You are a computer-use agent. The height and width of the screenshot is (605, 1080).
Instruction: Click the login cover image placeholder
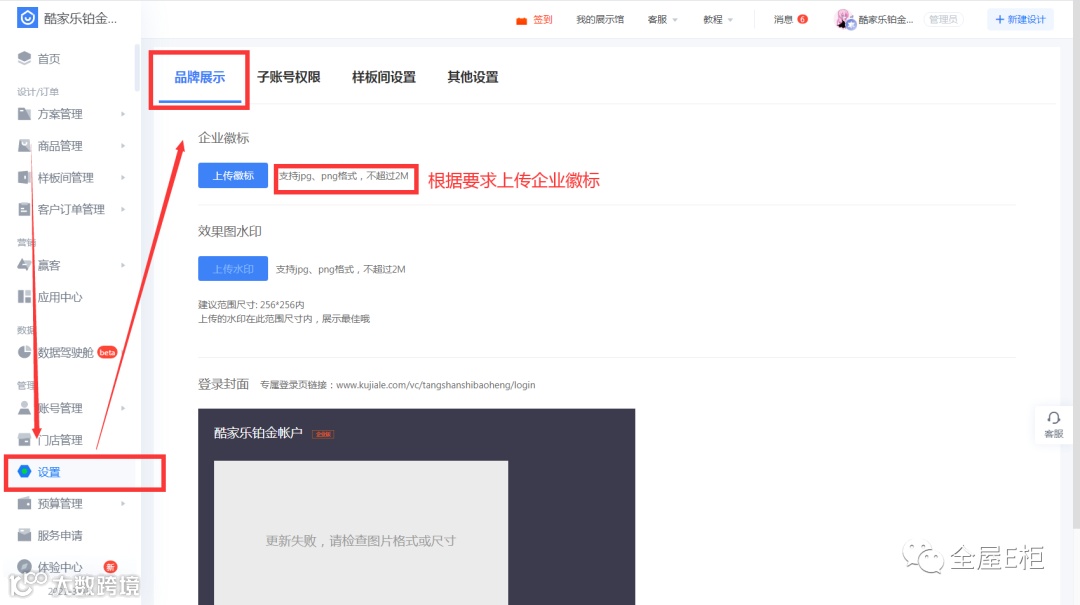pyautogui.click(x=361, y=533)
